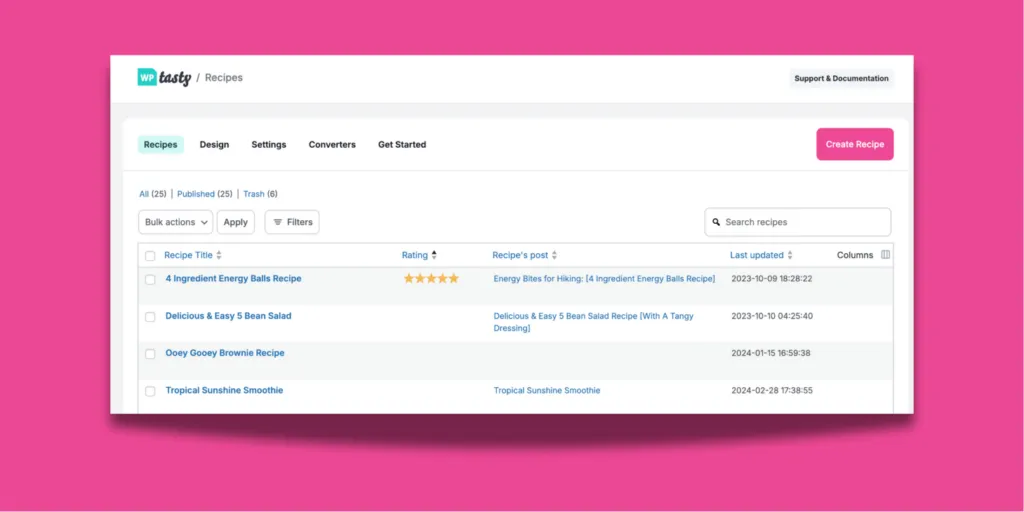Click the WP Tasty logo
This screenshot has height=512, width=1024.
coord(164,77)
